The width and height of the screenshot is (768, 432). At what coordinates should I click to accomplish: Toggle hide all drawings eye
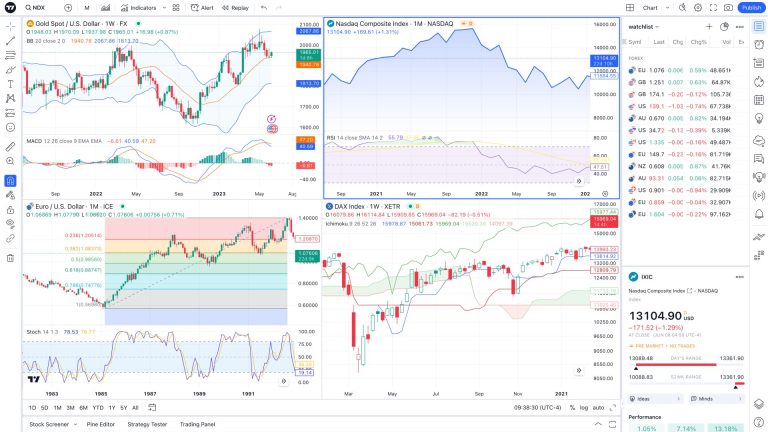coord(10,224)
